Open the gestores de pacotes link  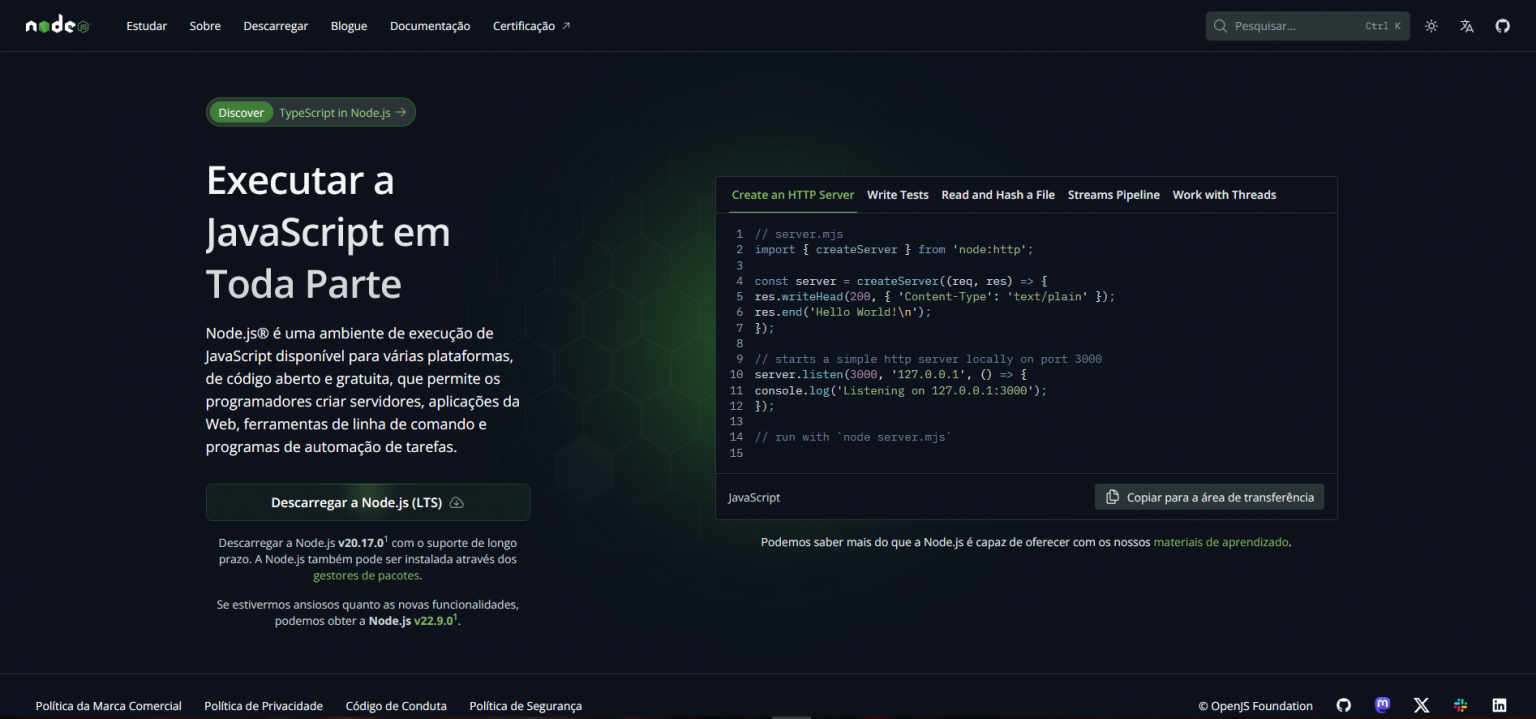pyautogui.click(x=368, y=575)
